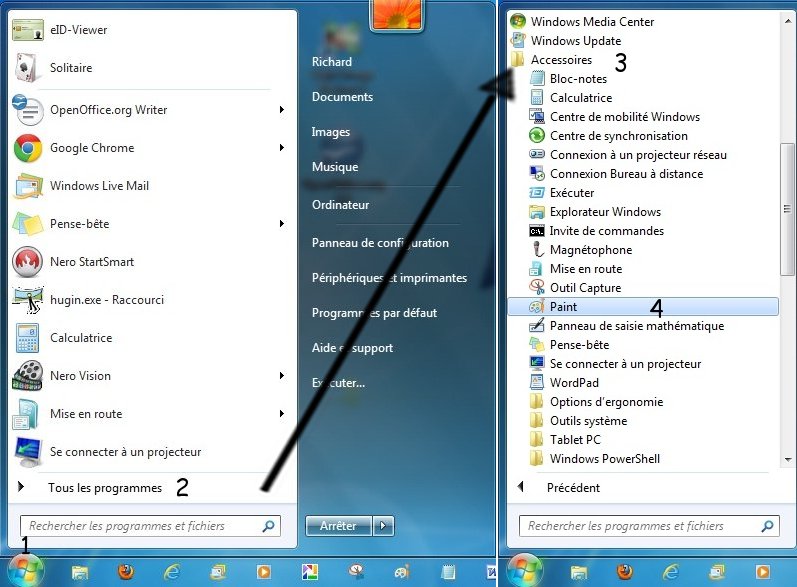Expand the arrow beside the pinned Mise en route
The image size is (797, 587).
click(x=282, y=414)
